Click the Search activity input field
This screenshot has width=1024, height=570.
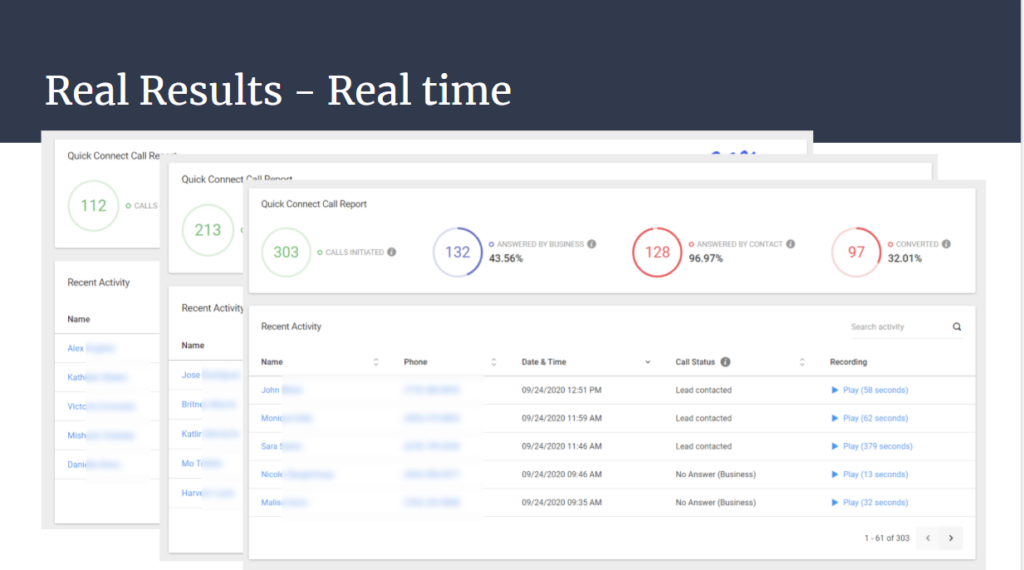[897, 327]
